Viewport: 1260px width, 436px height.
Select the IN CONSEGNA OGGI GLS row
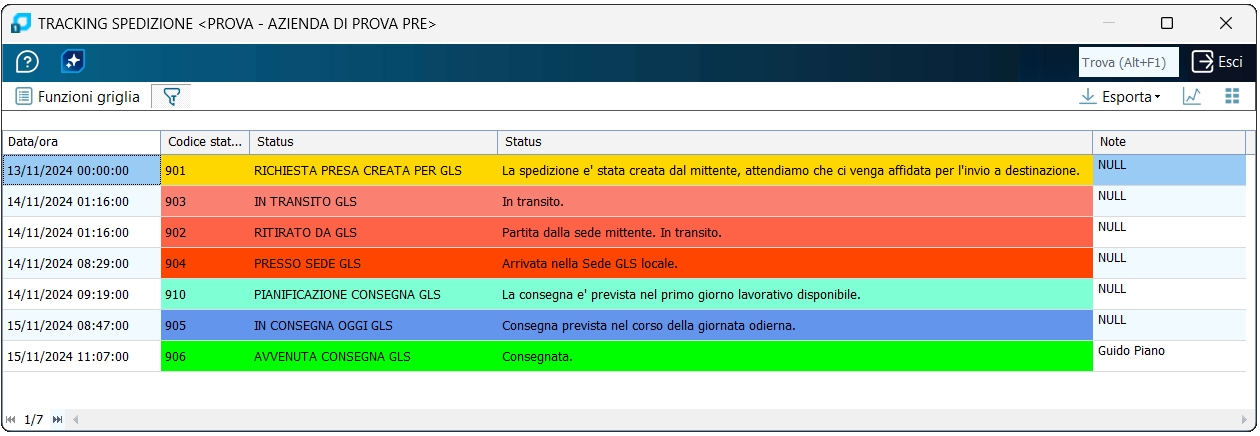(x=624, y=325)
